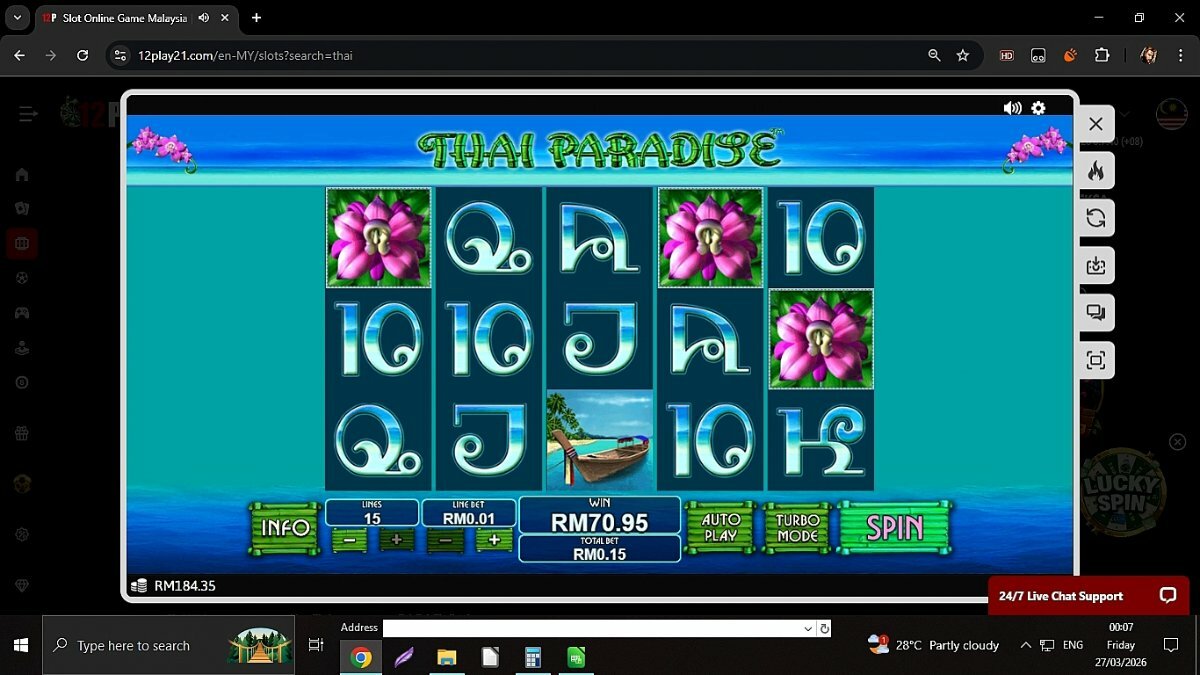Open chat icon in game side panel
The image size is (1200, 675).
pyautogui.click(x=1096, y=313)
